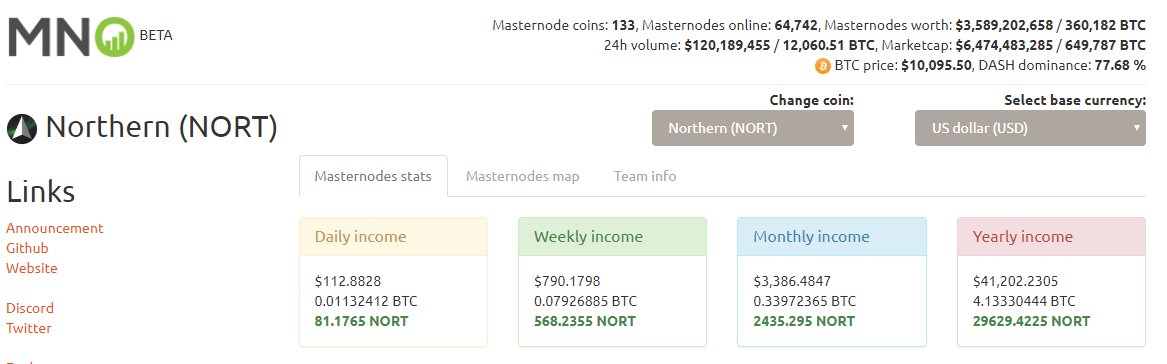Click the DASH dominance 77.68 % value

1120,66
